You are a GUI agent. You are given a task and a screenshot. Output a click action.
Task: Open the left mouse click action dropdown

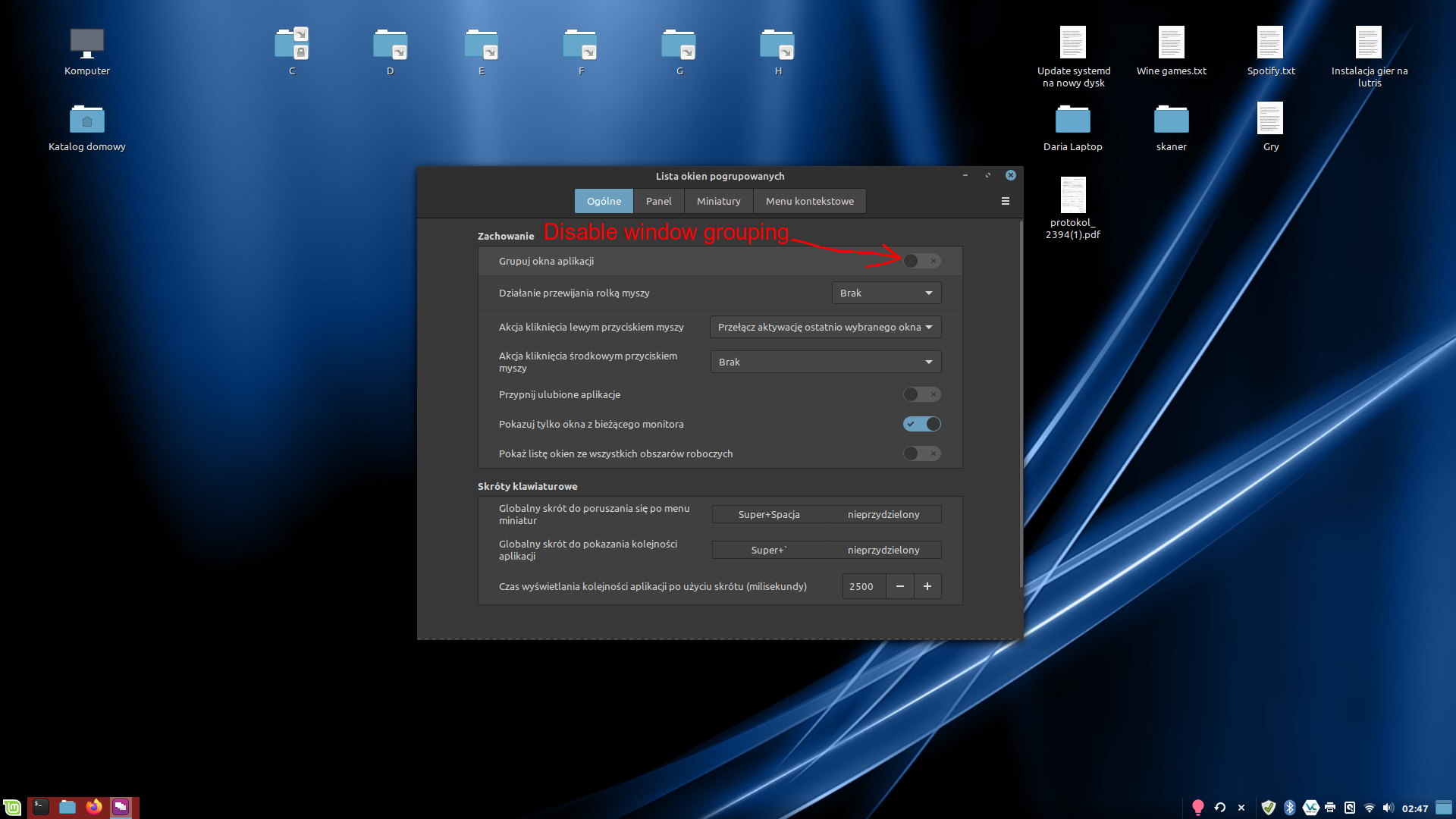click(x=825, y=327)
